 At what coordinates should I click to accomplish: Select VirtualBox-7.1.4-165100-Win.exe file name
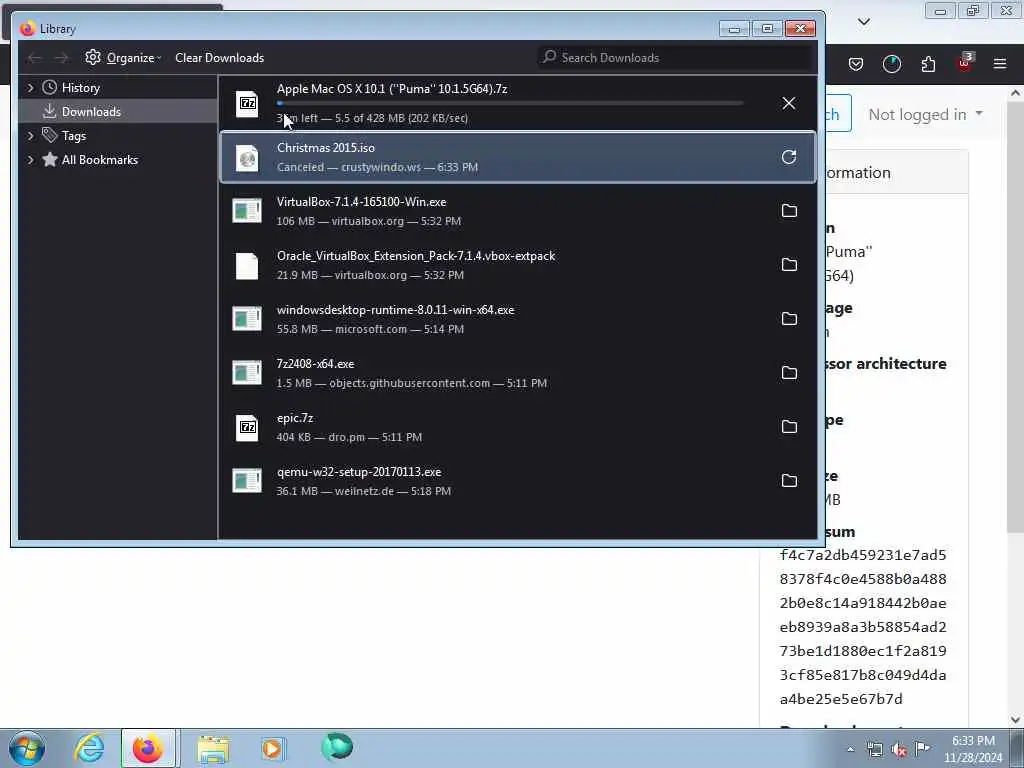pos(361,202)
